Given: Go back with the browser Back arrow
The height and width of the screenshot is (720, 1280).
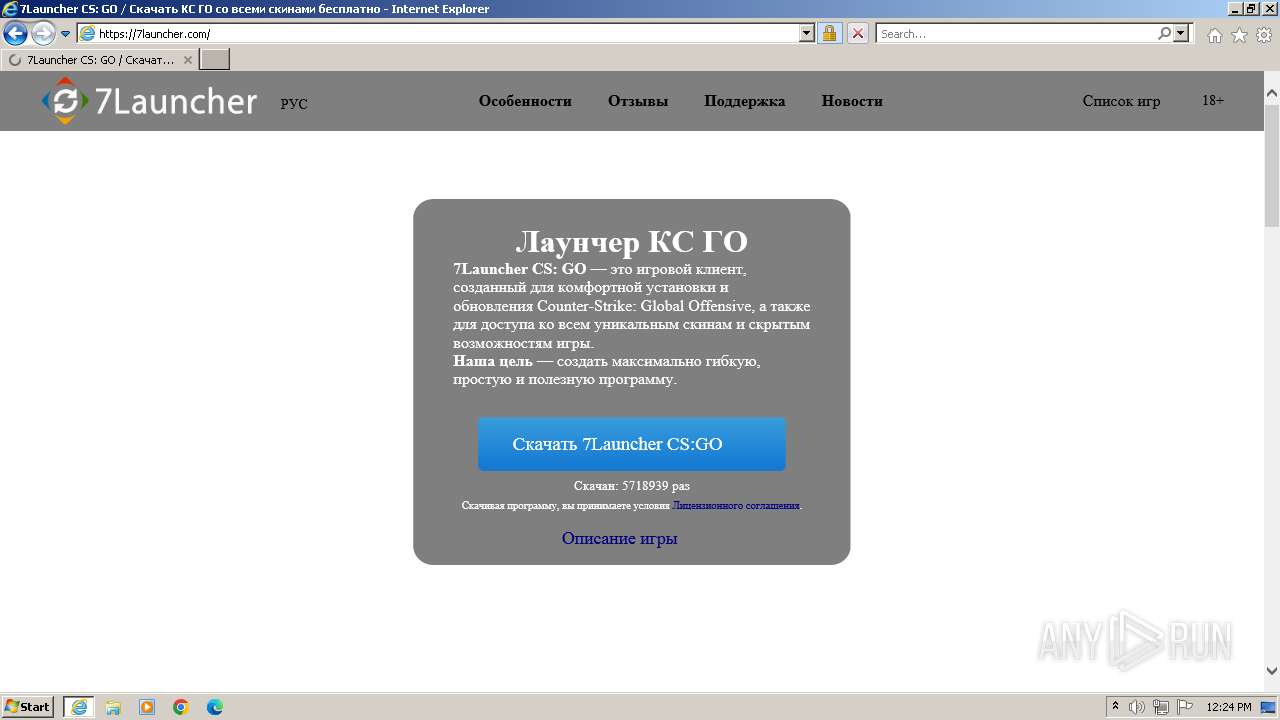Looking at the screenshot, I should [15, 34].
